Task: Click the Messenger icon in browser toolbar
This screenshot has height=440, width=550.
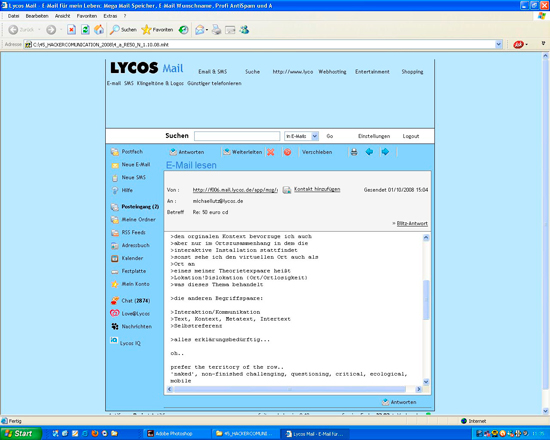Action: (244, 30)
